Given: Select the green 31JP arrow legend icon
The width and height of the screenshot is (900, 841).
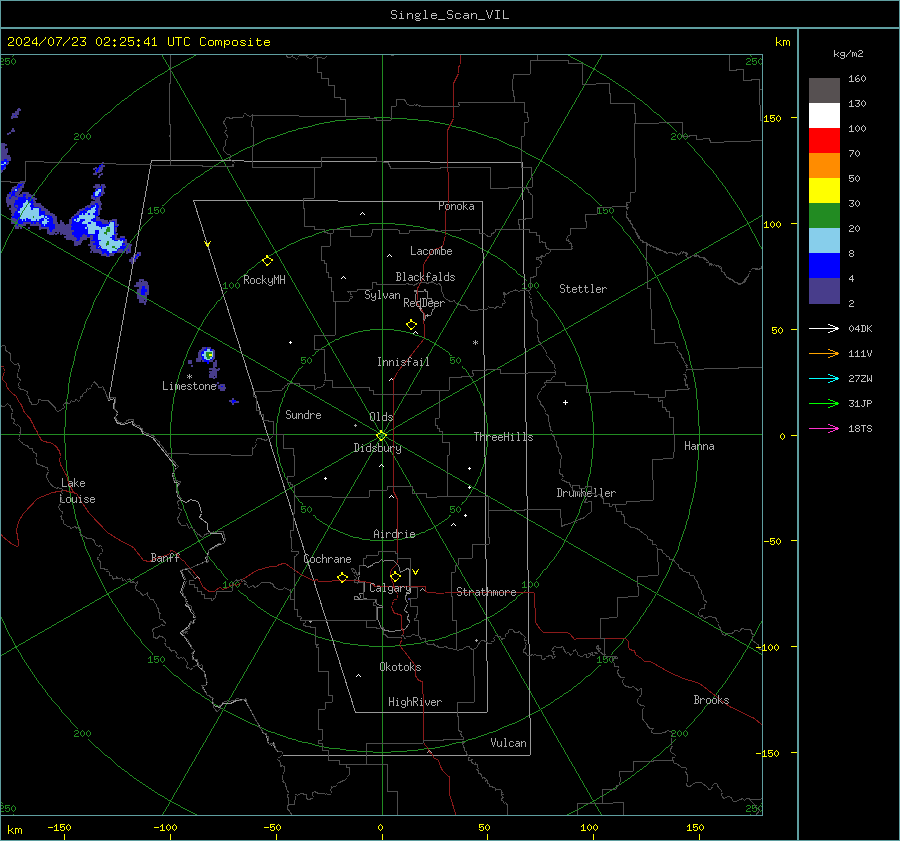Looking at the screenshot, I should [824, 404].
